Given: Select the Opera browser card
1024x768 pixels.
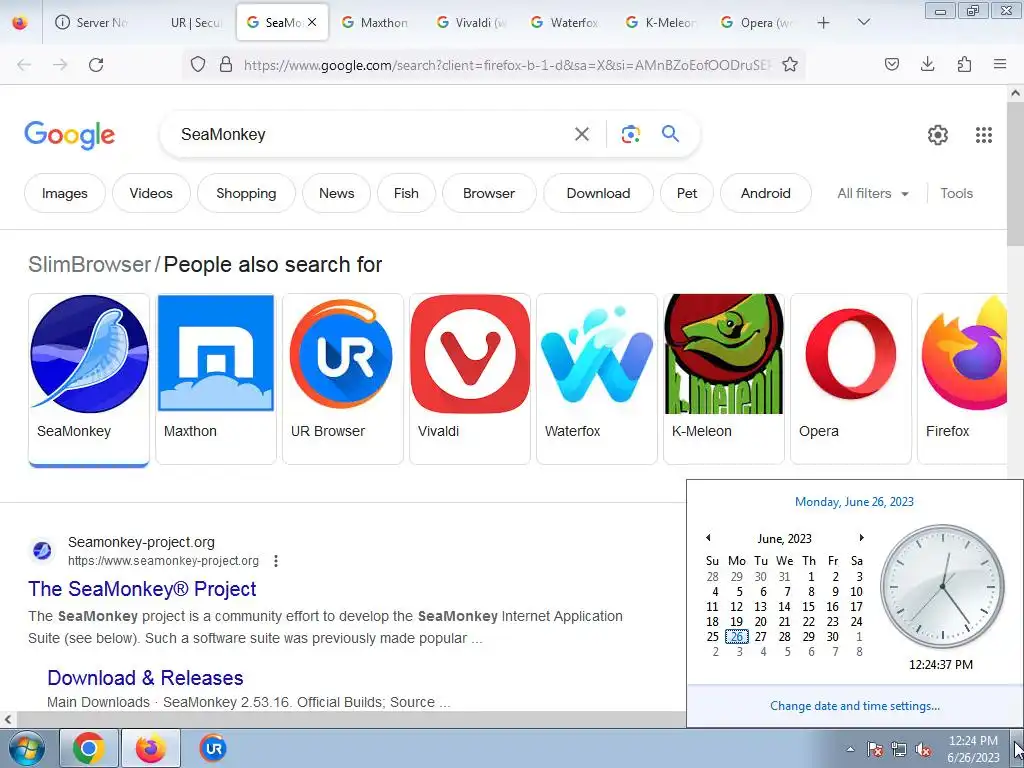Looking at the screenshot, I should pyautogui.click(x=851, y=379).
